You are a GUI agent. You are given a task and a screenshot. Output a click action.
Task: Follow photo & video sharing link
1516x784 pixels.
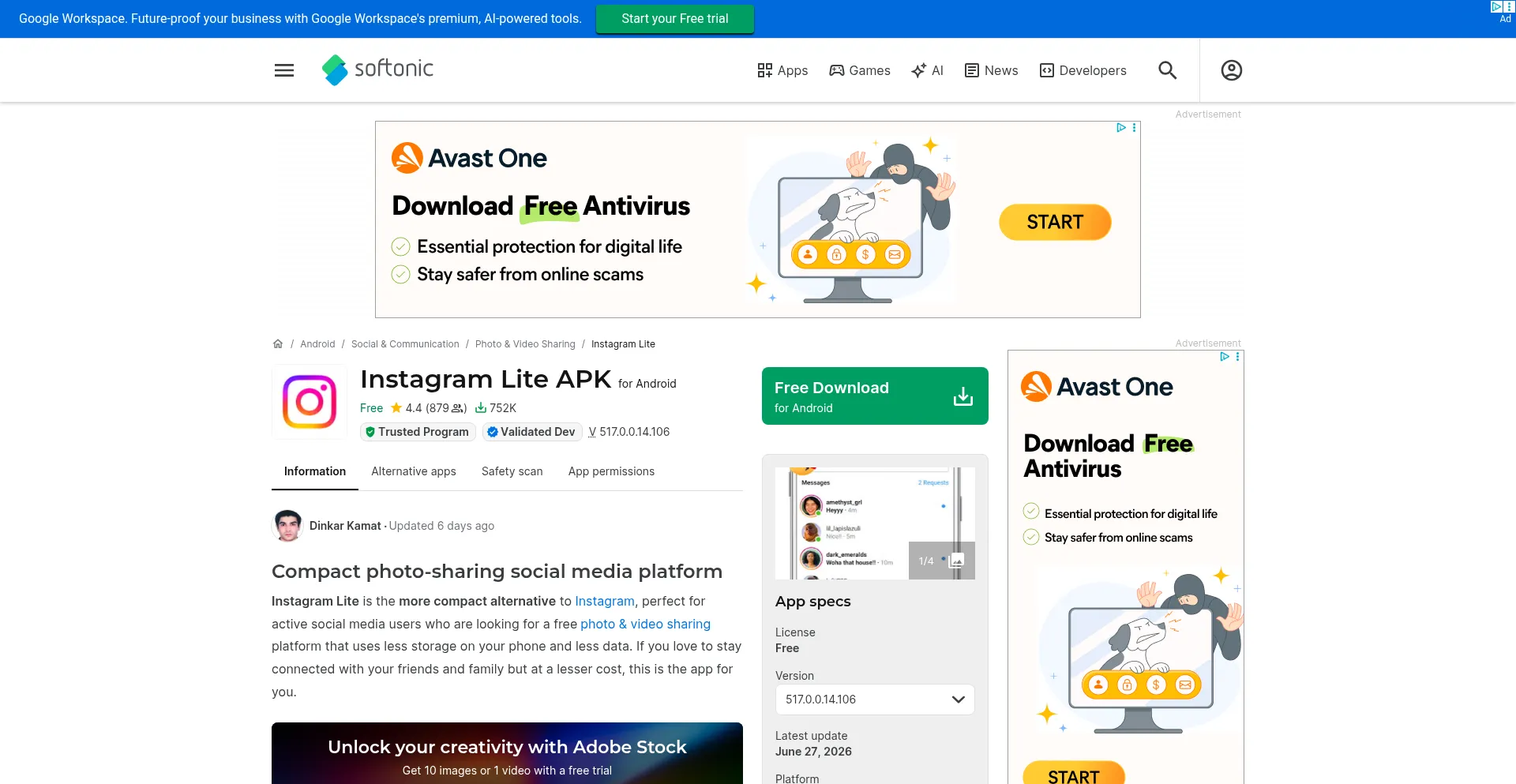(645, 624)
